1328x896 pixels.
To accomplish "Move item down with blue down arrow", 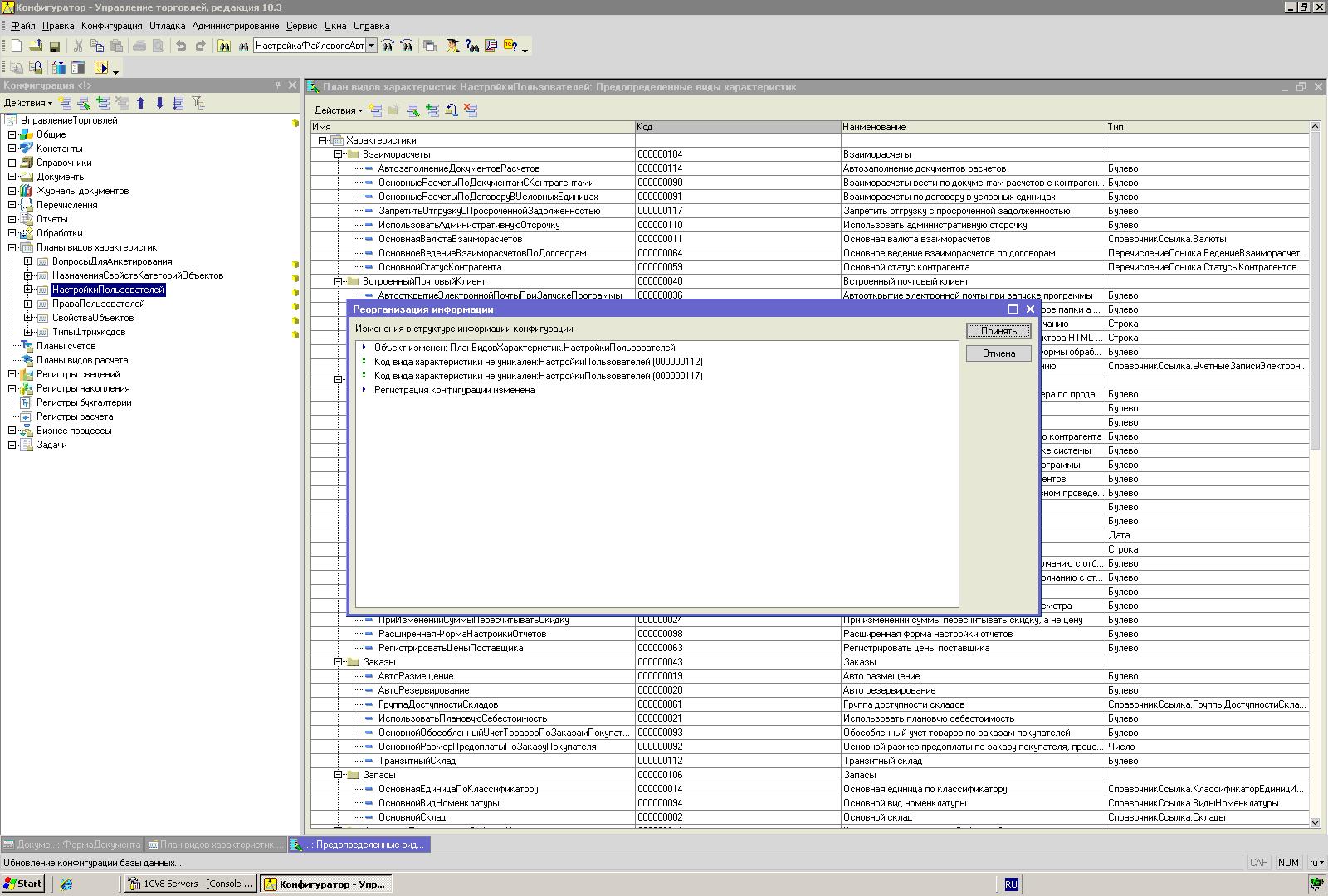I will point(159,103).
